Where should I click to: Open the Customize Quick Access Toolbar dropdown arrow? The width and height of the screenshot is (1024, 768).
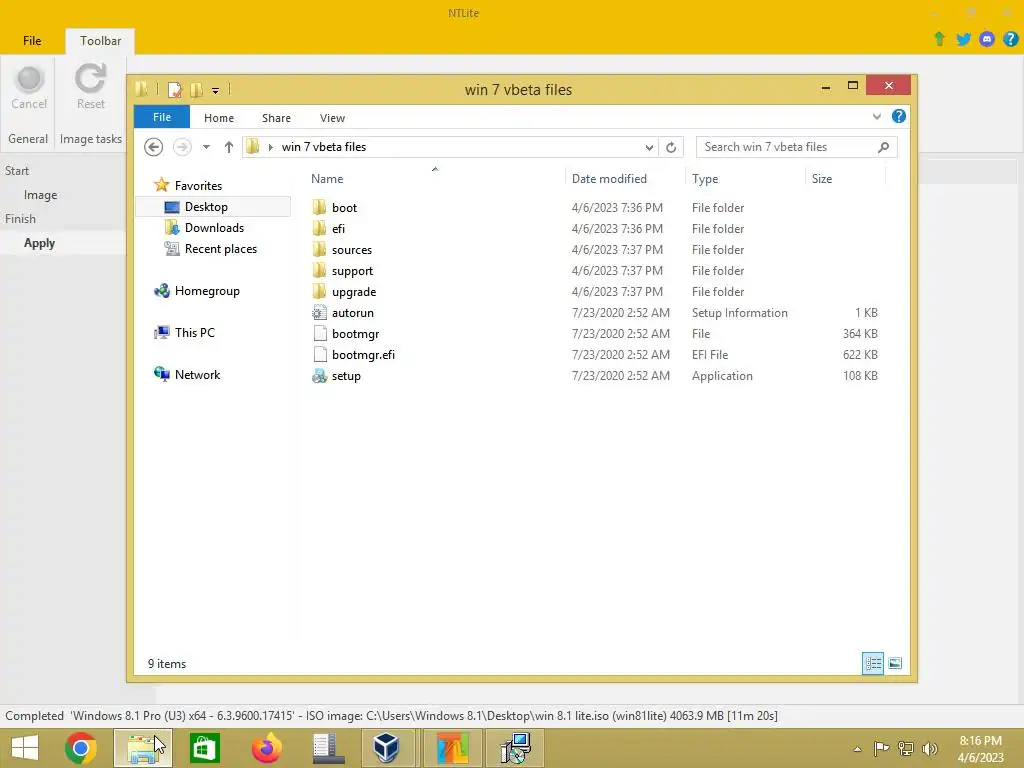(x=216, y=91)
